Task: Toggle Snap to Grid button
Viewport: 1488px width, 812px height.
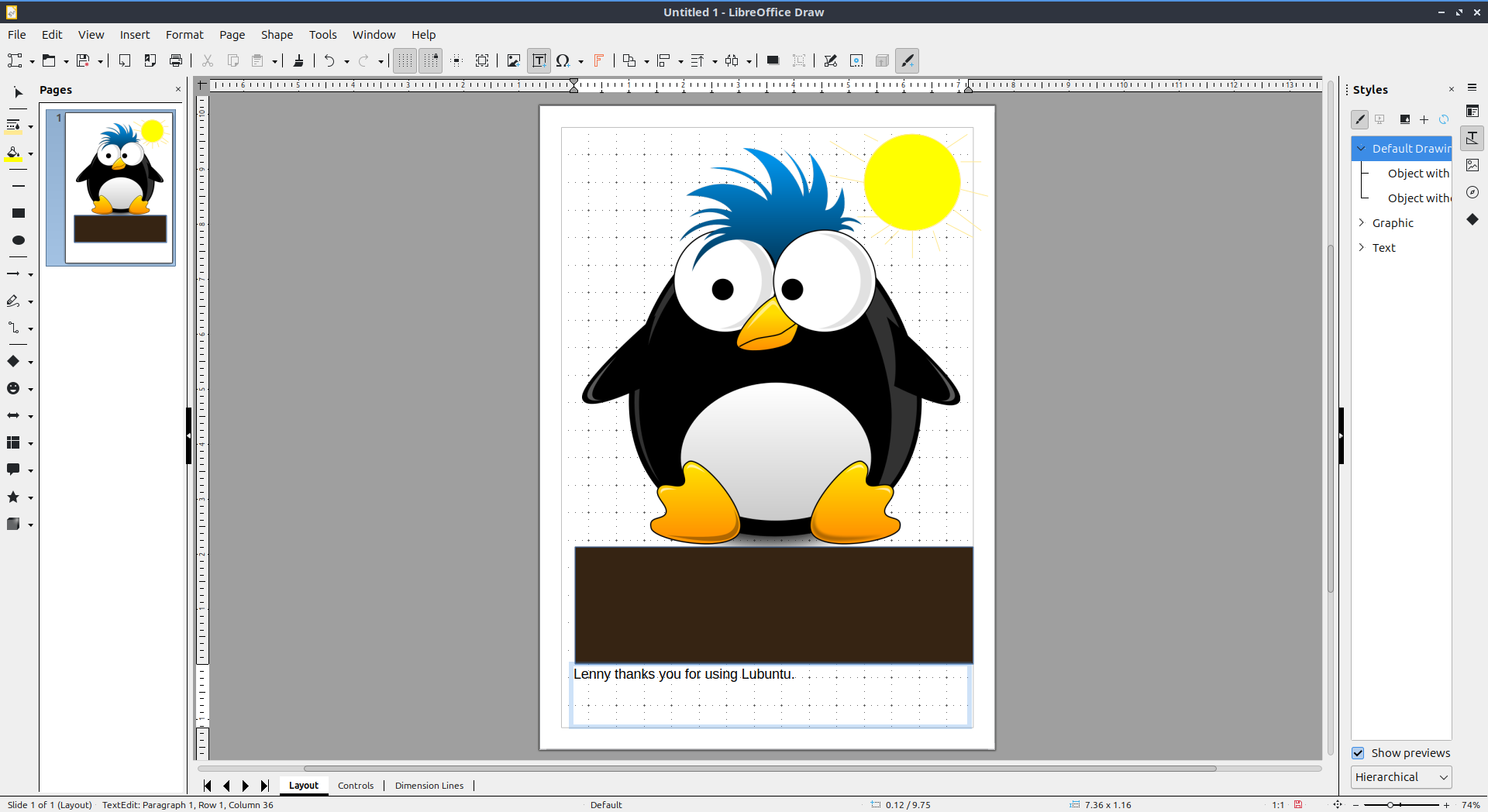Action: [431, 60]
